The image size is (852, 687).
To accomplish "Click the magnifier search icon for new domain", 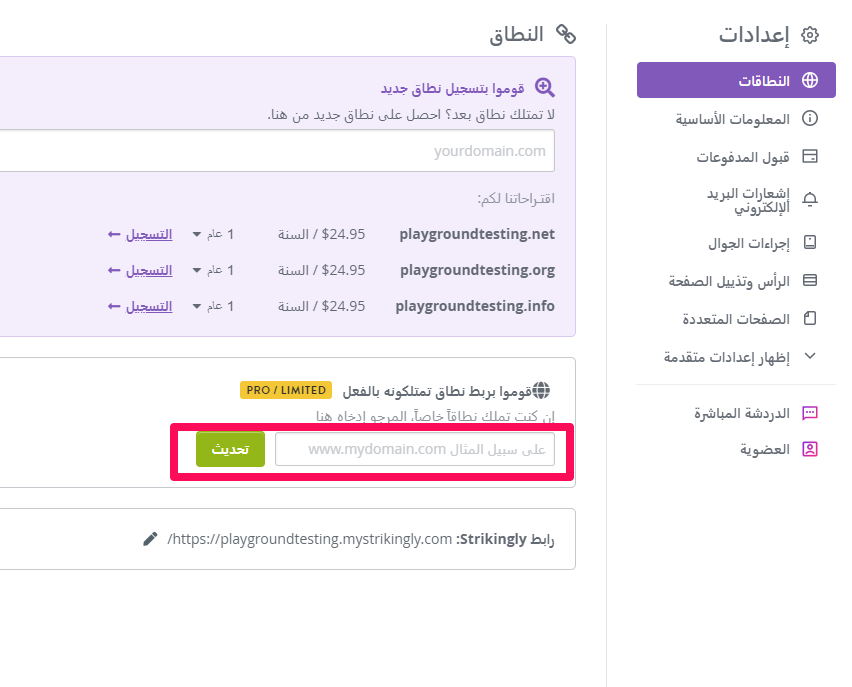I will pos(544,88).
